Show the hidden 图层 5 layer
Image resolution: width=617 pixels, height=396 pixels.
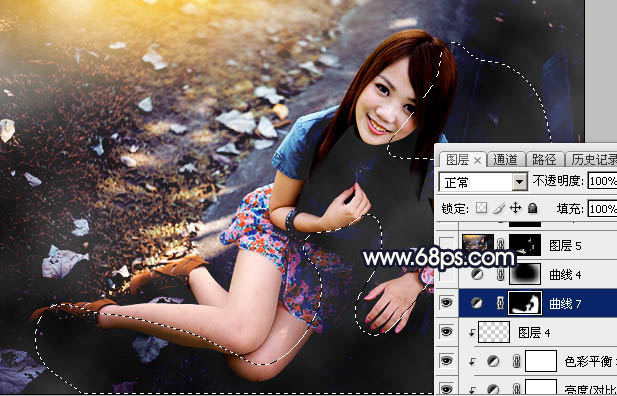tap(446, 245)
